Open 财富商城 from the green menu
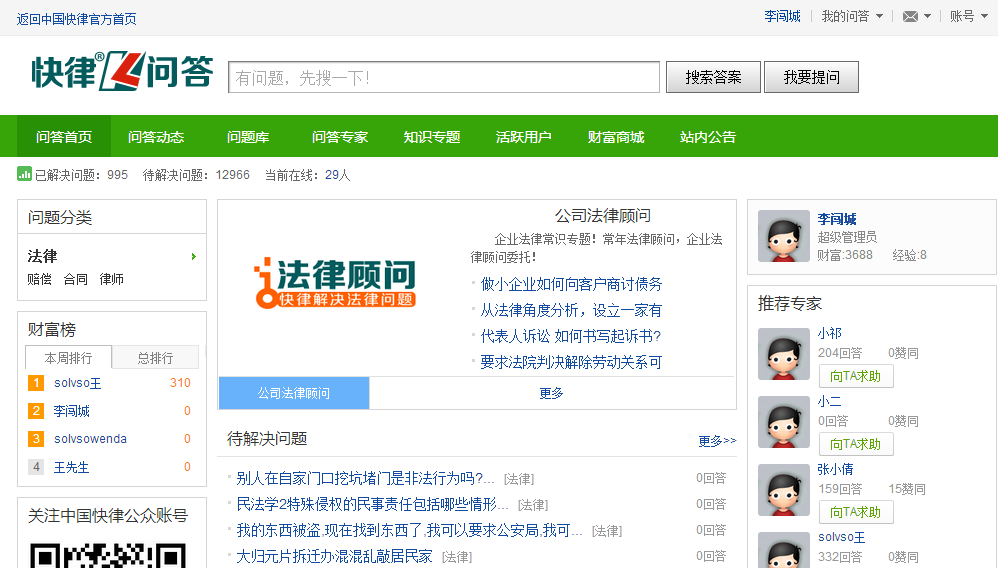Viewport: 998px width, 568px height. point(616,137)
